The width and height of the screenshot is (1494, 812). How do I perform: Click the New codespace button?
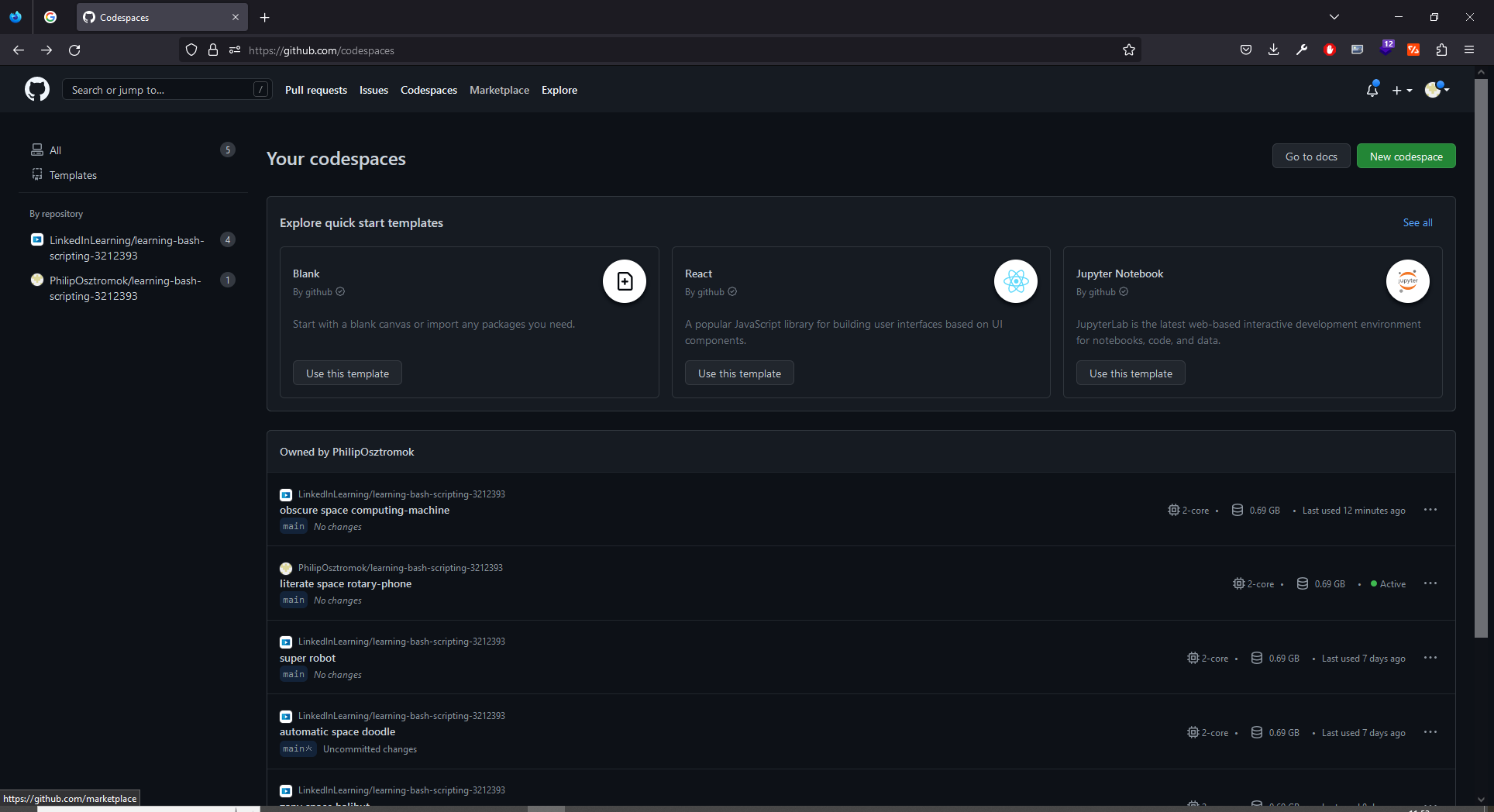point(1406,156)
